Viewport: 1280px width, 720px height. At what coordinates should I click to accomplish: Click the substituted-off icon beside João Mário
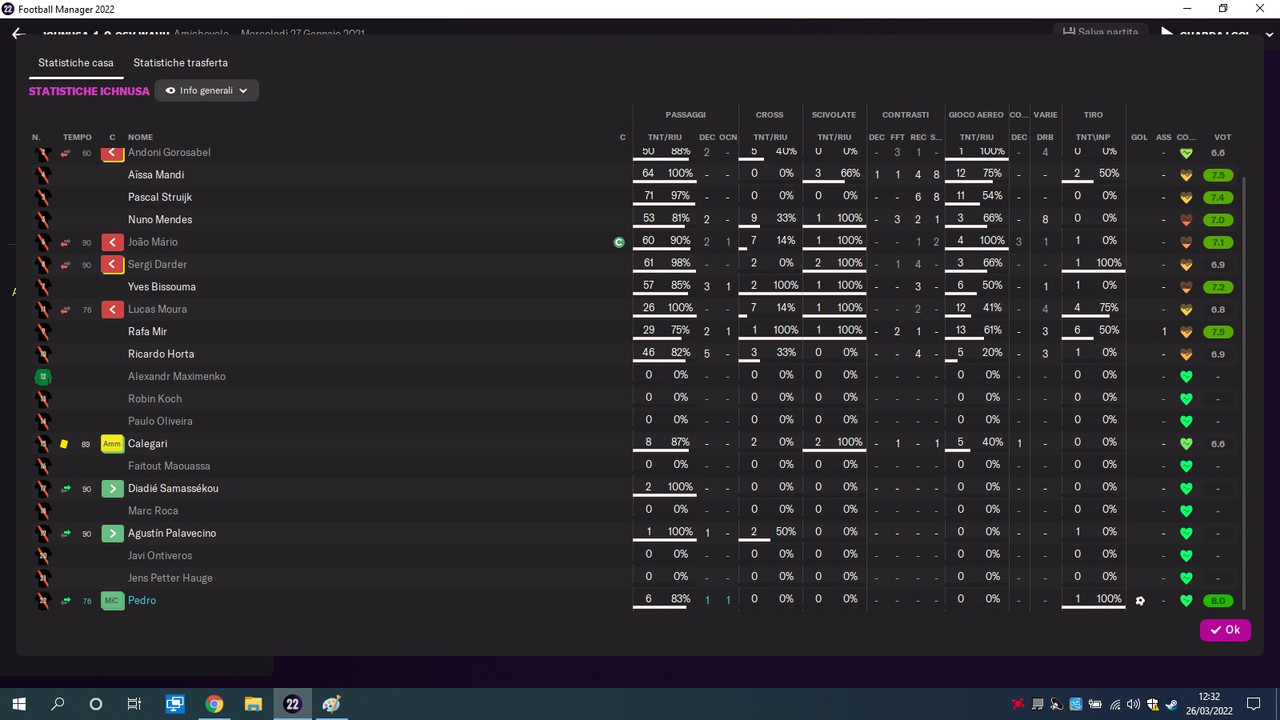tap(113, 242)
